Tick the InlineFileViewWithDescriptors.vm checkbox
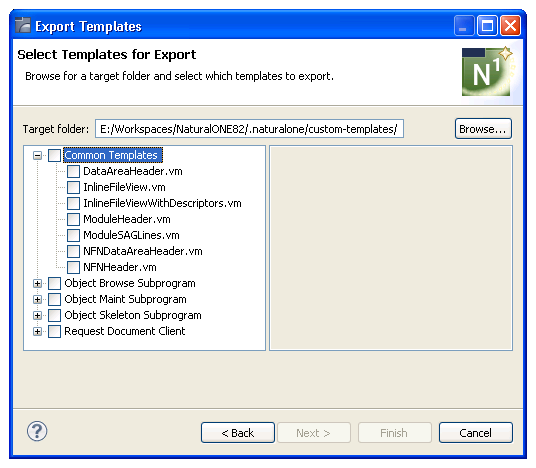The height and width of the screenshot is (468, 536). 73,203
